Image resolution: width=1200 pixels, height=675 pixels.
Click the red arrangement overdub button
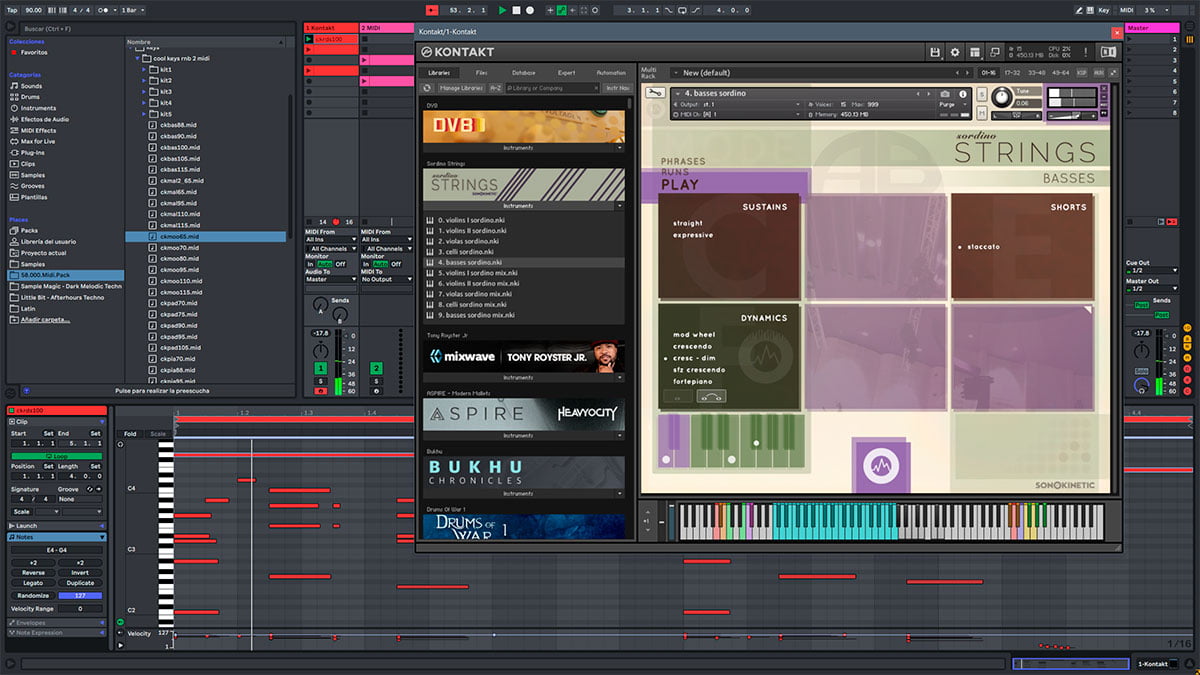[x=431, y=10]
